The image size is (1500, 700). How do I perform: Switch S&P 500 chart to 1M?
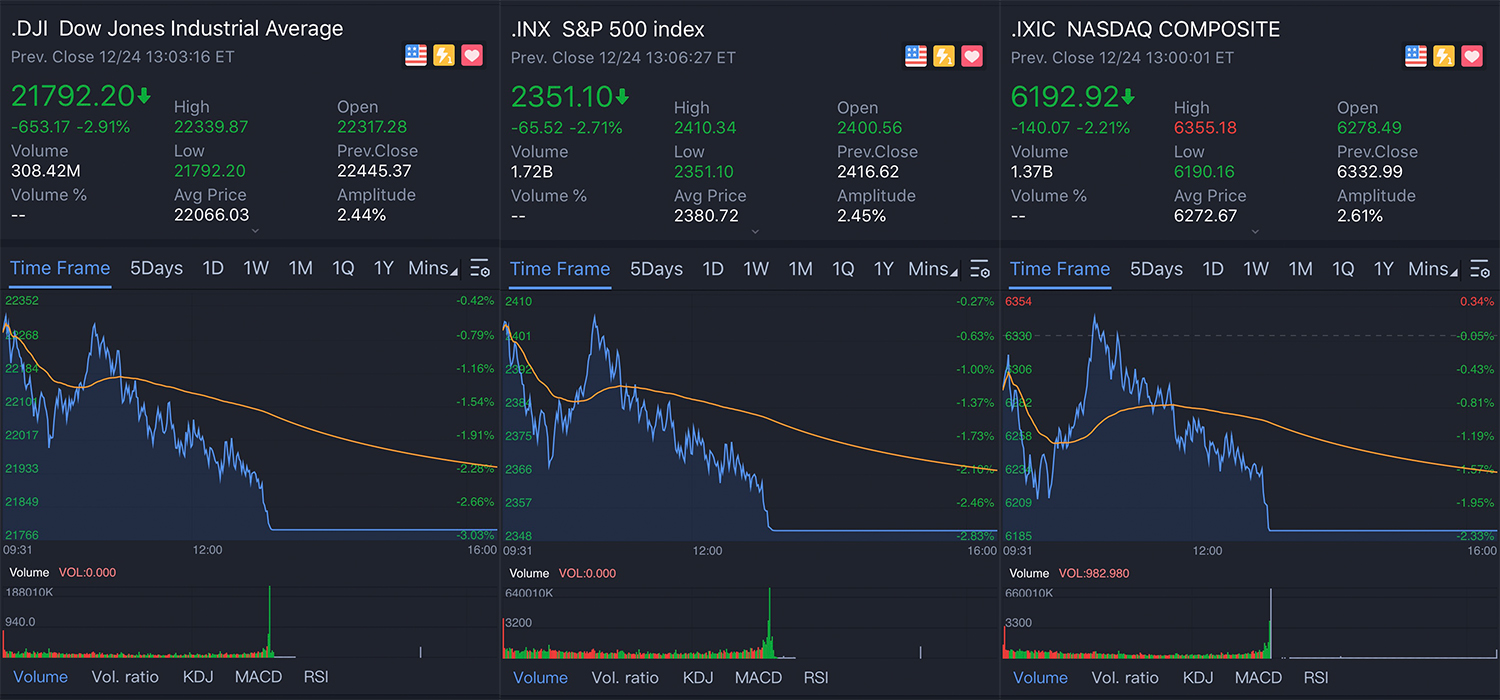click(800, 268)
